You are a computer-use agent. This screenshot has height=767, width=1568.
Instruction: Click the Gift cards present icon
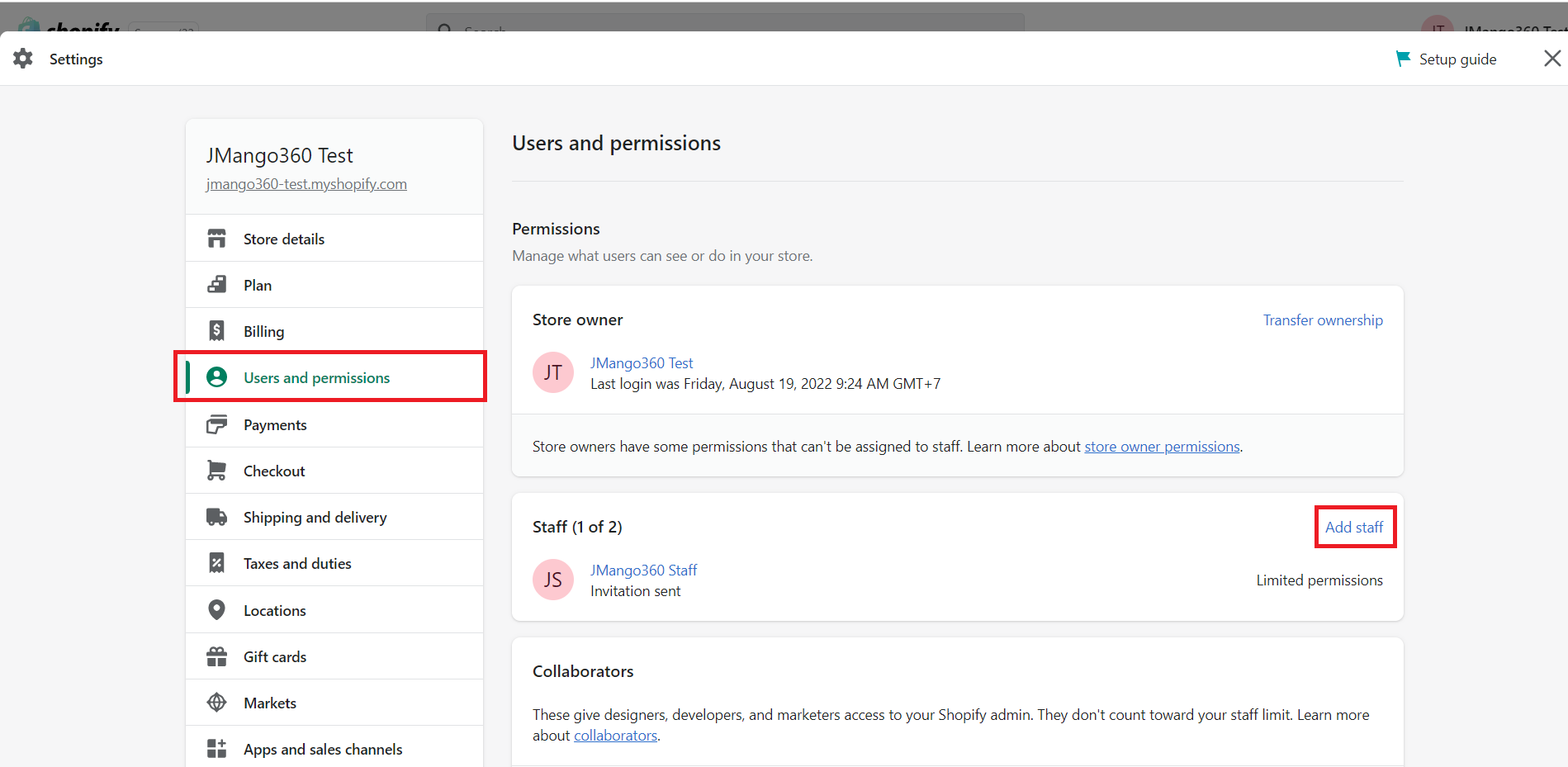tap(216, 656)
